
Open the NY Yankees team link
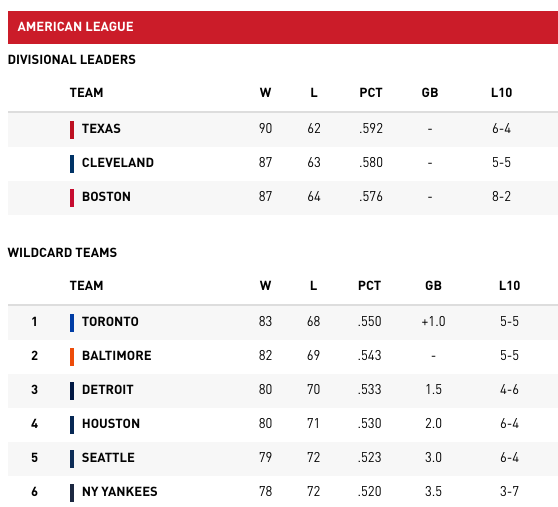120,491
